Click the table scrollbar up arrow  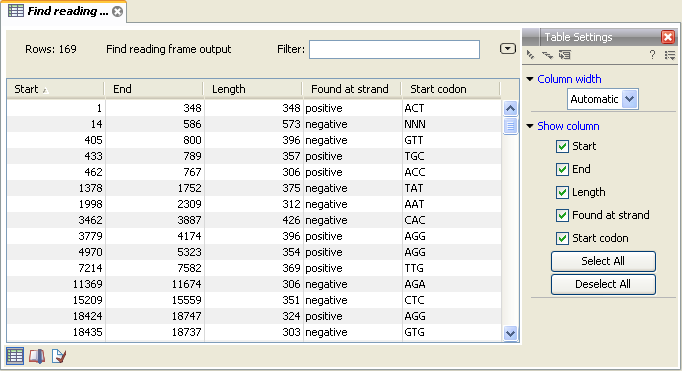click(x=510, y=108)
